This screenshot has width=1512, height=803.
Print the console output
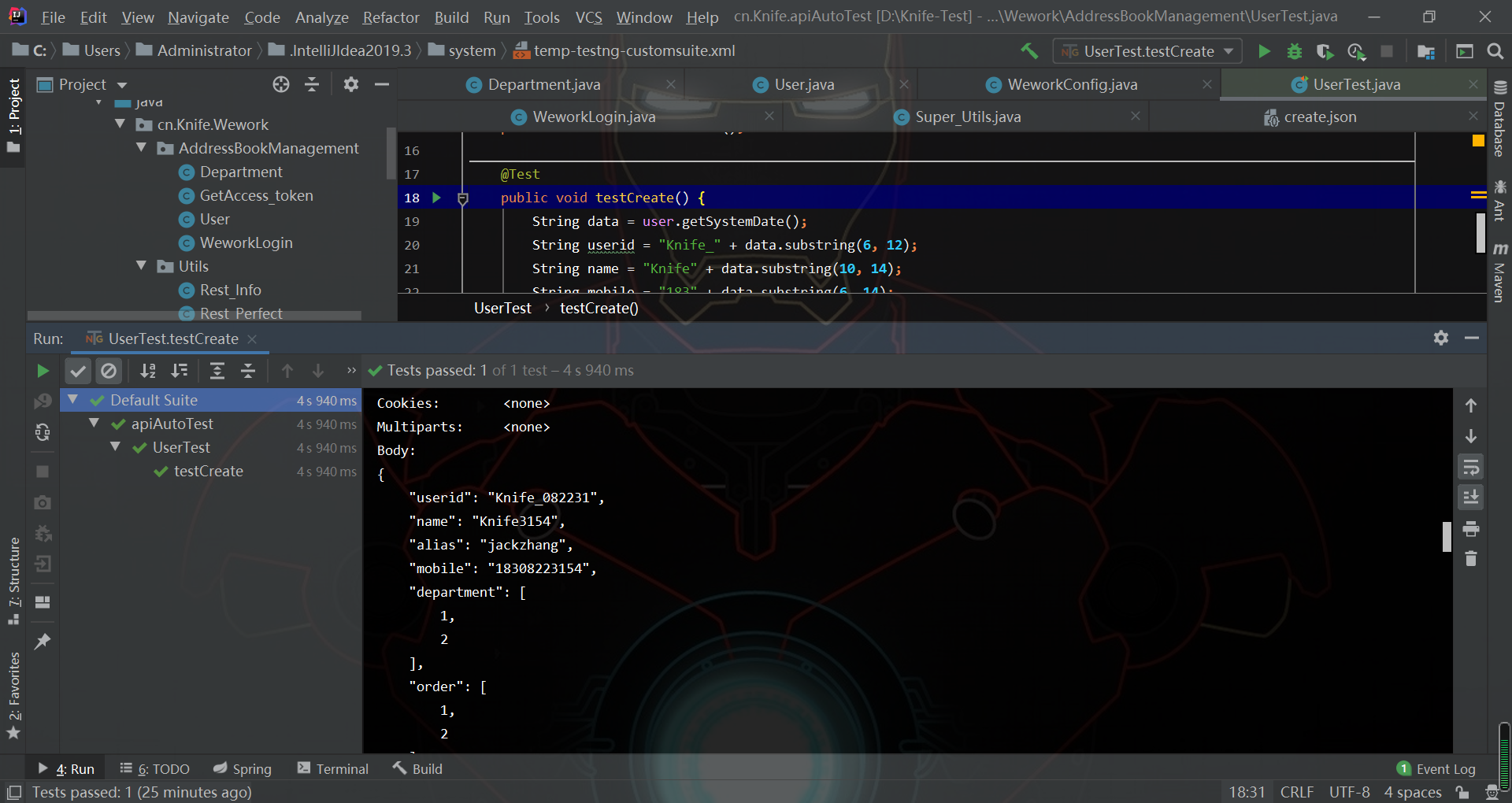pyautogui.click(x=1470, y=529)
